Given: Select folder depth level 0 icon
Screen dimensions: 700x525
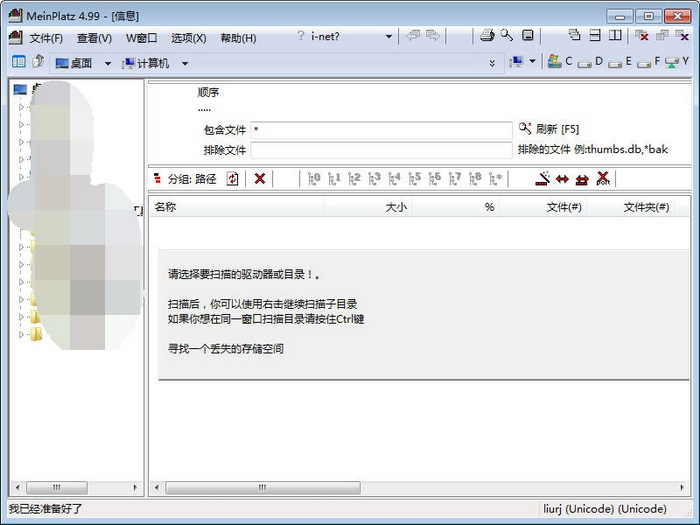Looking at the screenshot, I should (x=314, y=179).
